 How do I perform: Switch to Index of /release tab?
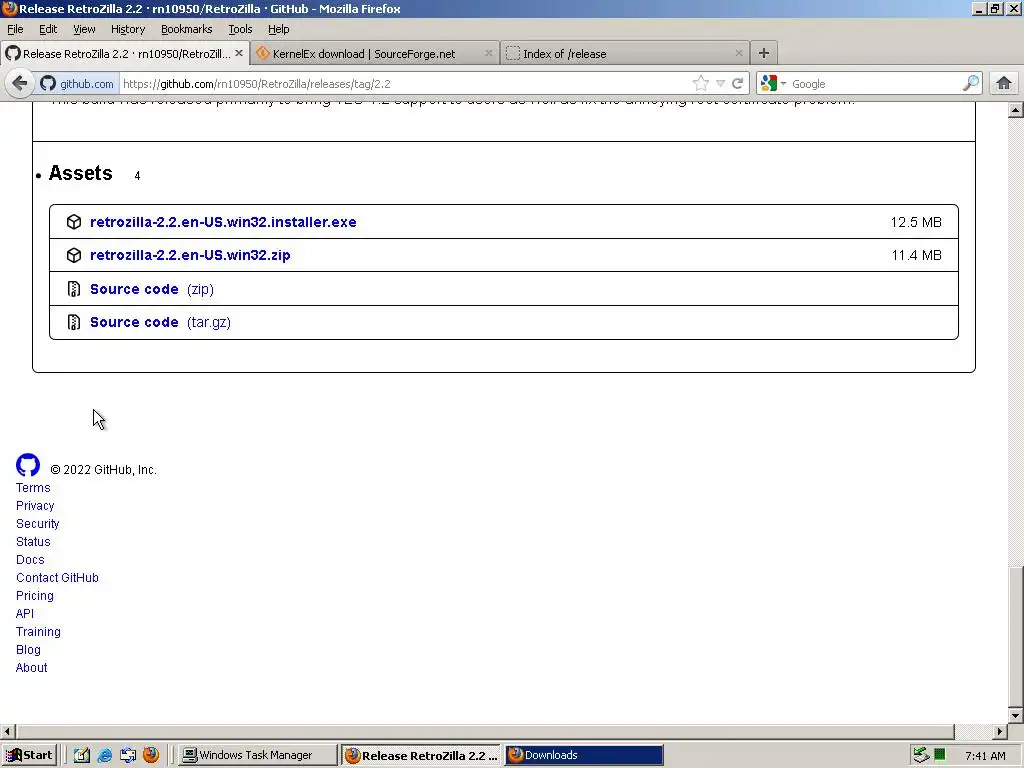625,54
